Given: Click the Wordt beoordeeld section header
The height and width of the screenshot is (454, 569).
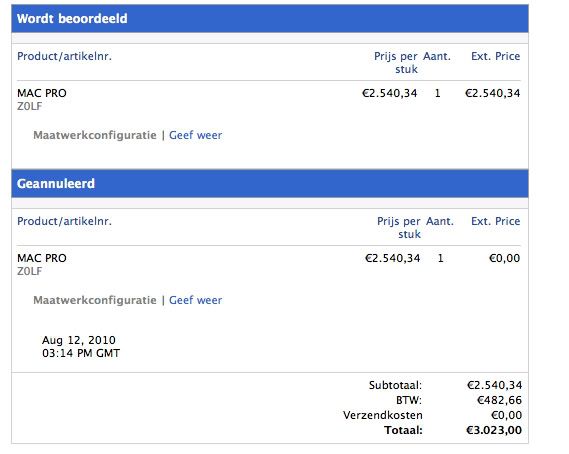Looking at the screenshot, I should [x=270, y=19].
